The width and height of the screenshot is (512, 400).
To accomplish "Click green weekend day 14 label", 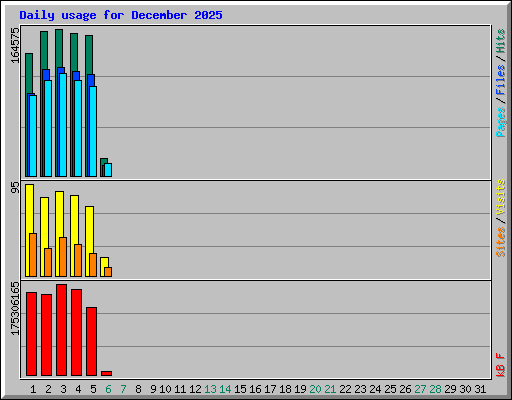I will pyautogui.click(x=225, y=389).
